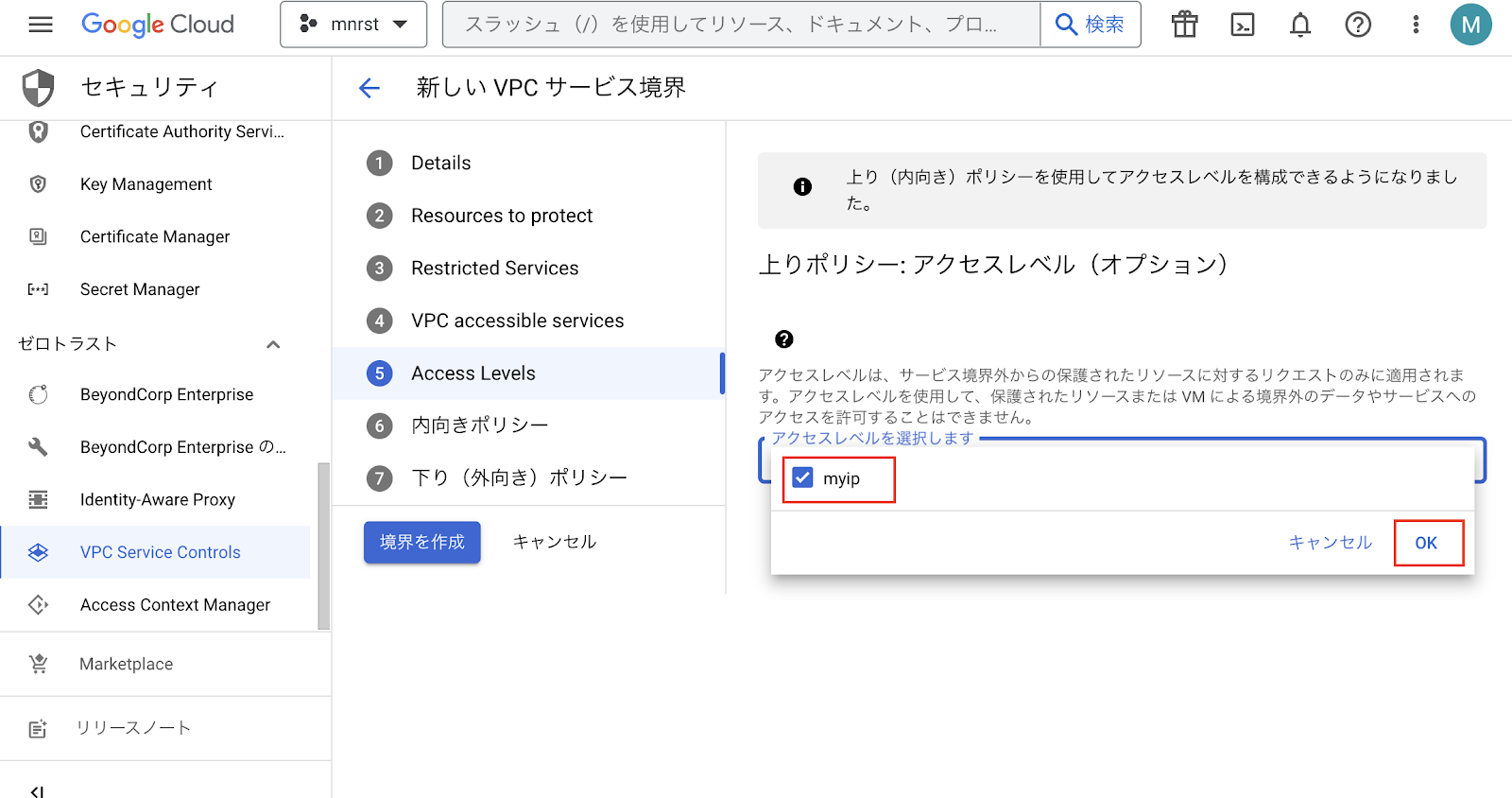The height and width of the screenshot is (798, 1512).
Task: Click キャンセル in the access level popup
Action: pos(1331,543)
